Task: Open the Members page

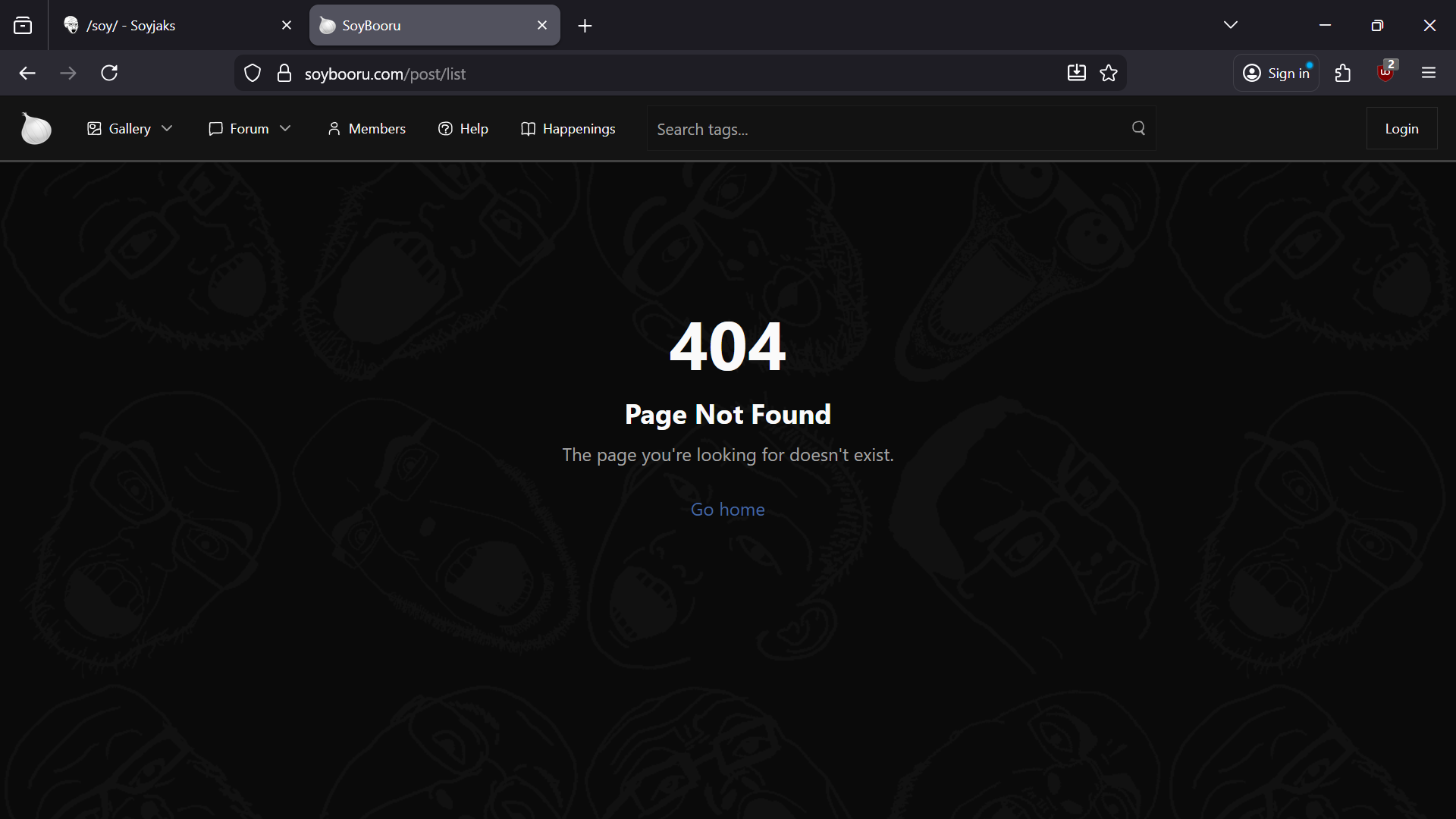Action: [366, 129]
